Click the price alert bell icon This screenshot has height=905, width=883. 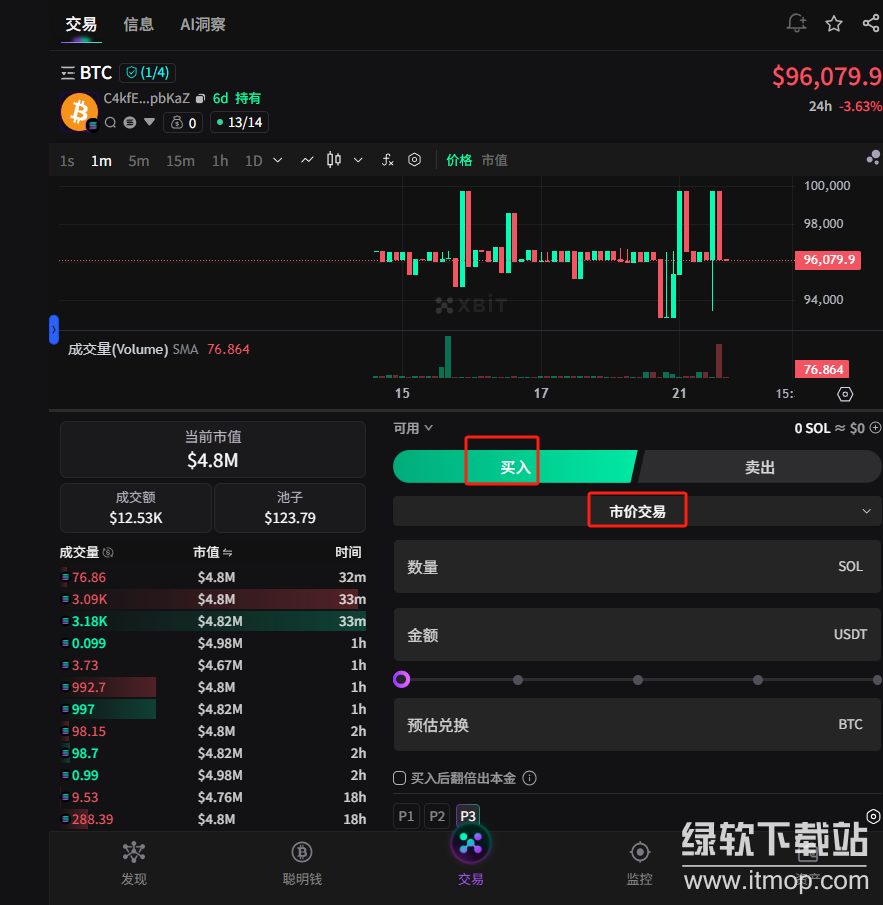click(x=796, y=23)
